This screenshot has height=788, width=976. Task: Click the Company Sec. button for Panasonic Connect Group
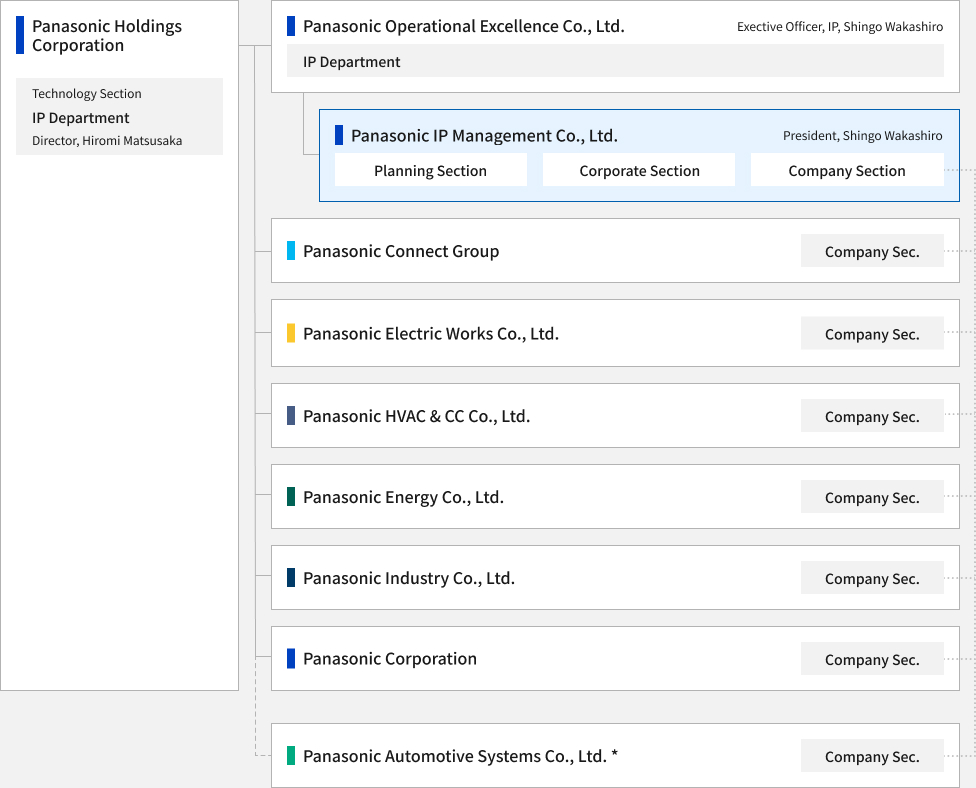click(871, 251)
